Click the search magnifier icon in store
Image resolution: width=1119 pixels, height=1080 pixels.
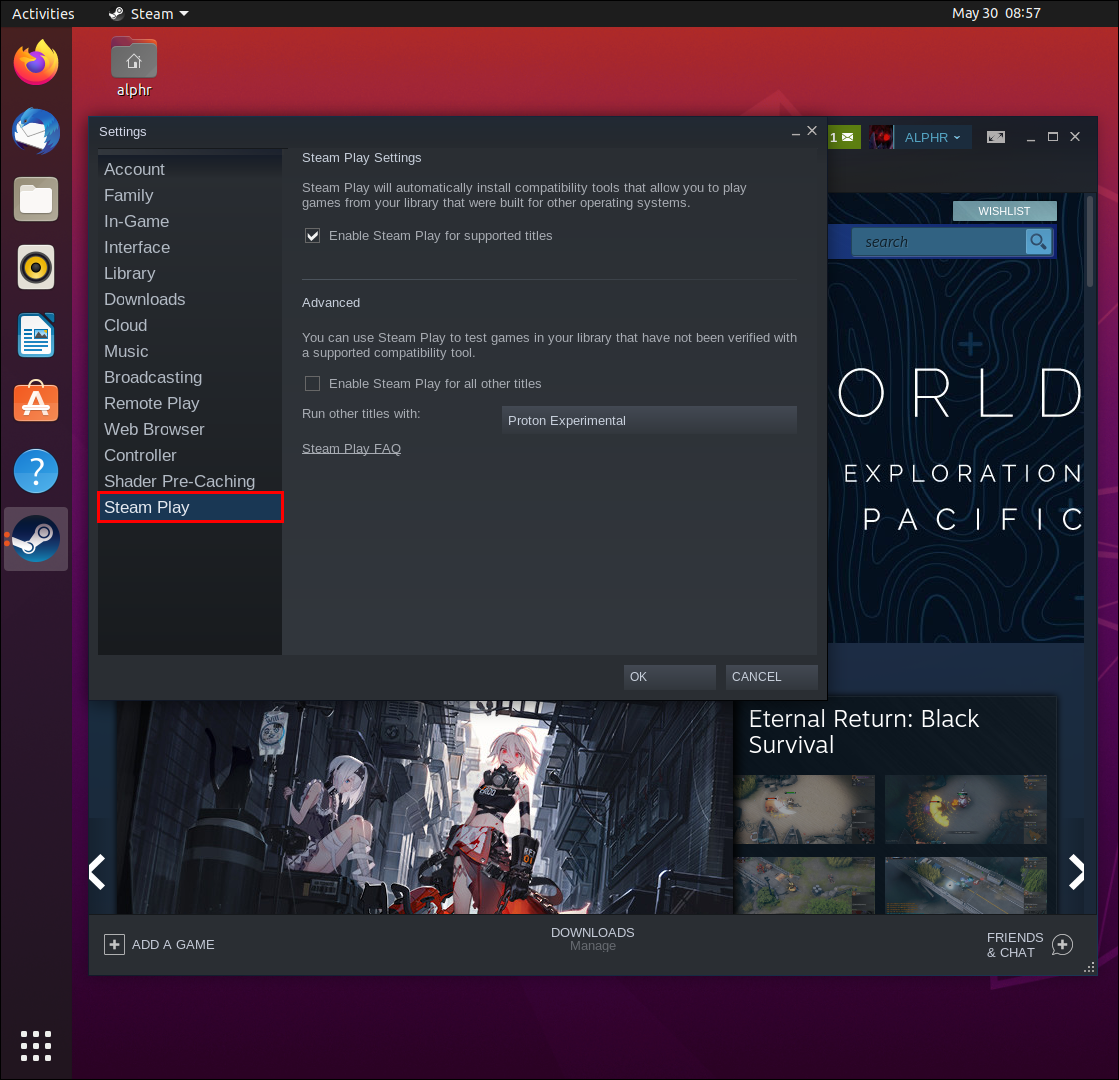1038,242
